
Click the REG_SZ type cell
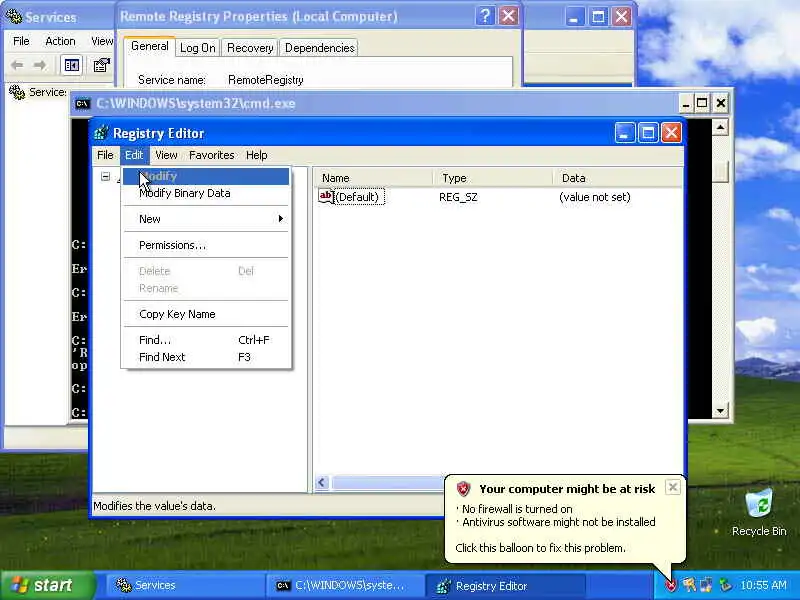pos(458,197)
